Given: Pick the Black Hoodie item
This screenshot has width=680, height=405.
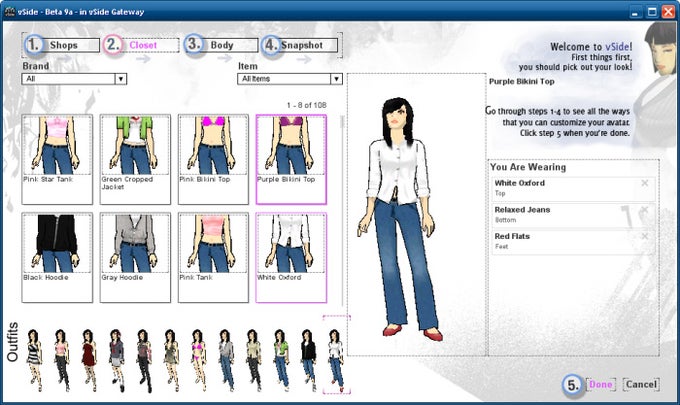Looking at the screenshot, I should coord(57,258).
